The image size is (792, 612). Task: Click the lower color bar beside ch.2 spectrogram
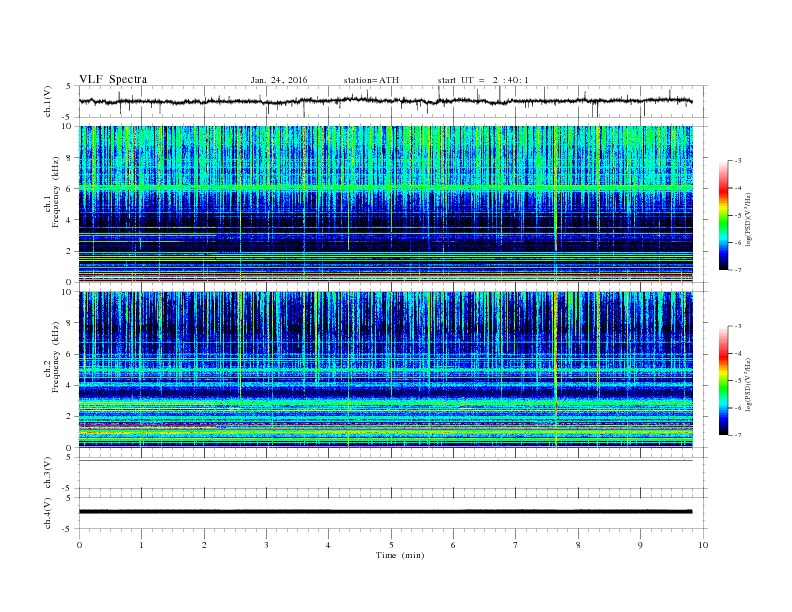tap(723, 380)
